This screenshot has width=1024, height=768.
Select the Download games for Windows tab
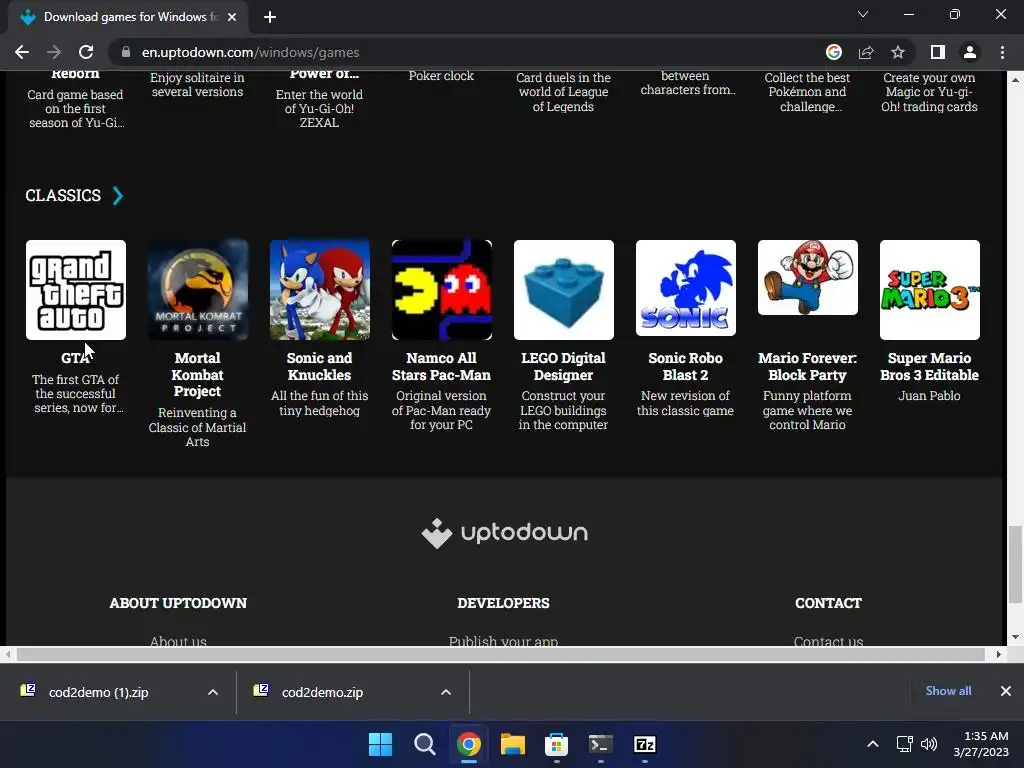coord(128,17)
